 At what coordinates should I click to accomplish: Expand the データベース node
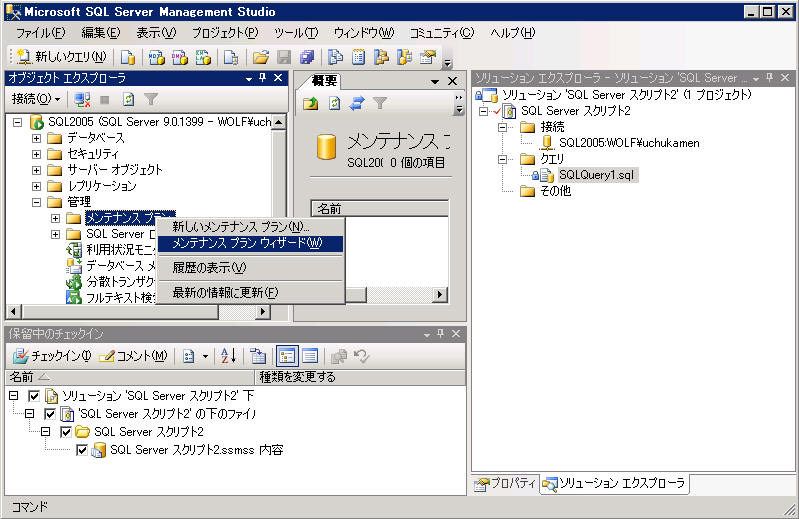click(x=36, y=138)
